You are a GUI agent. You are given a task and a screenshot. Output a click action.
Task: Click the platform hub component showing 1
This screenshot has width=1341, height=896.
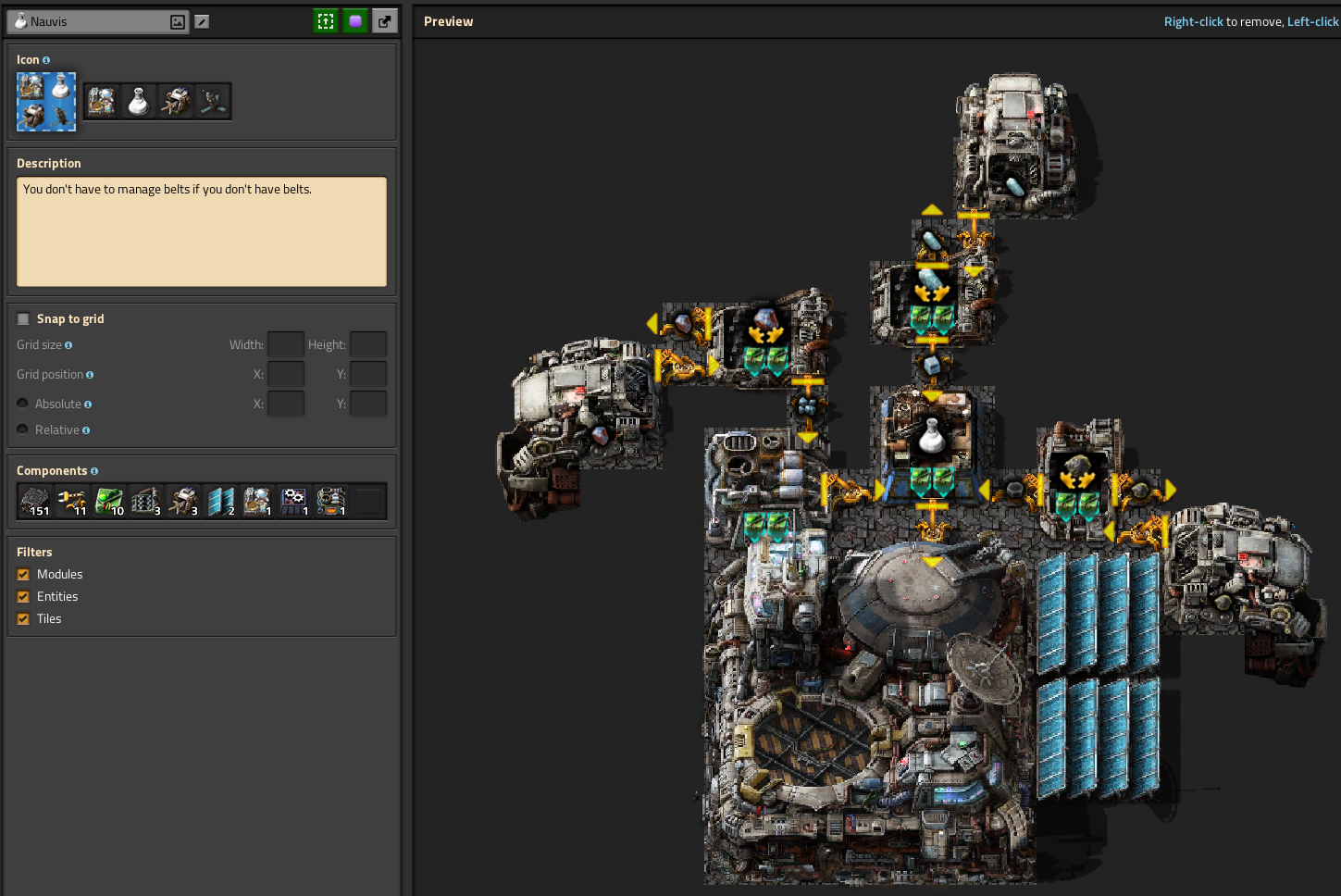(x=257, y=501)
